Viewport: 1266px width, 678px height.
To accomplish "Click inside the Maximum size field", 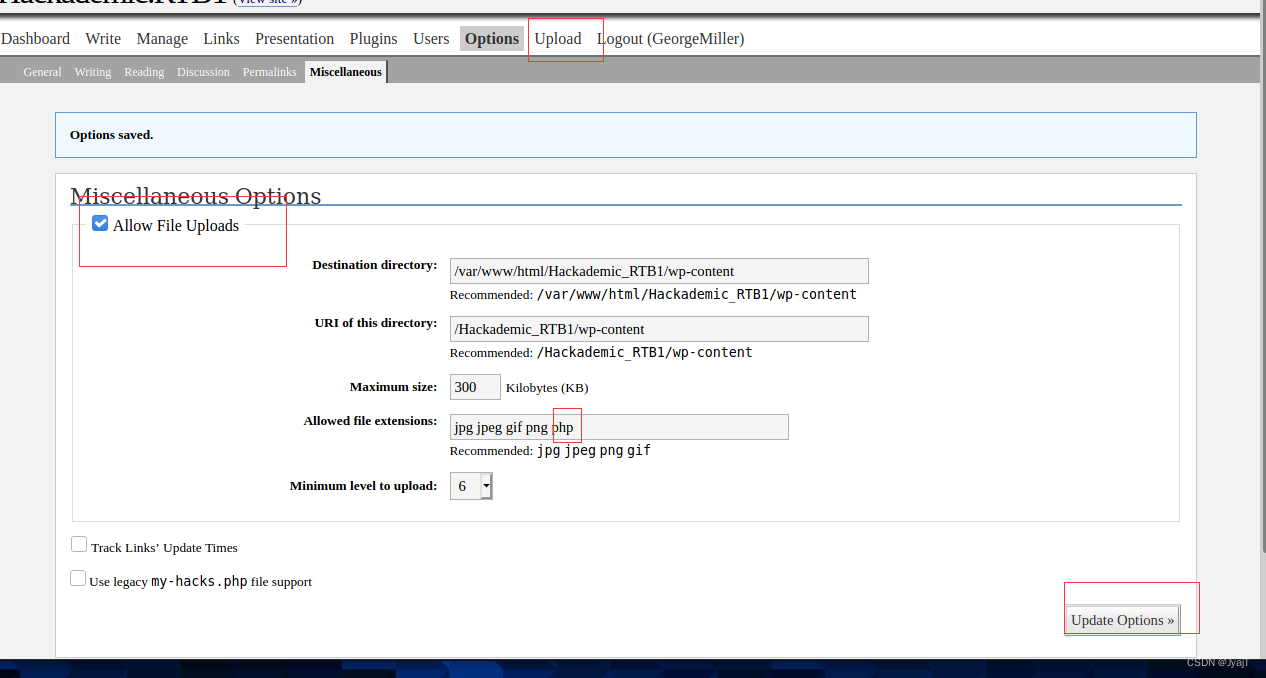I will click(474, 387).
